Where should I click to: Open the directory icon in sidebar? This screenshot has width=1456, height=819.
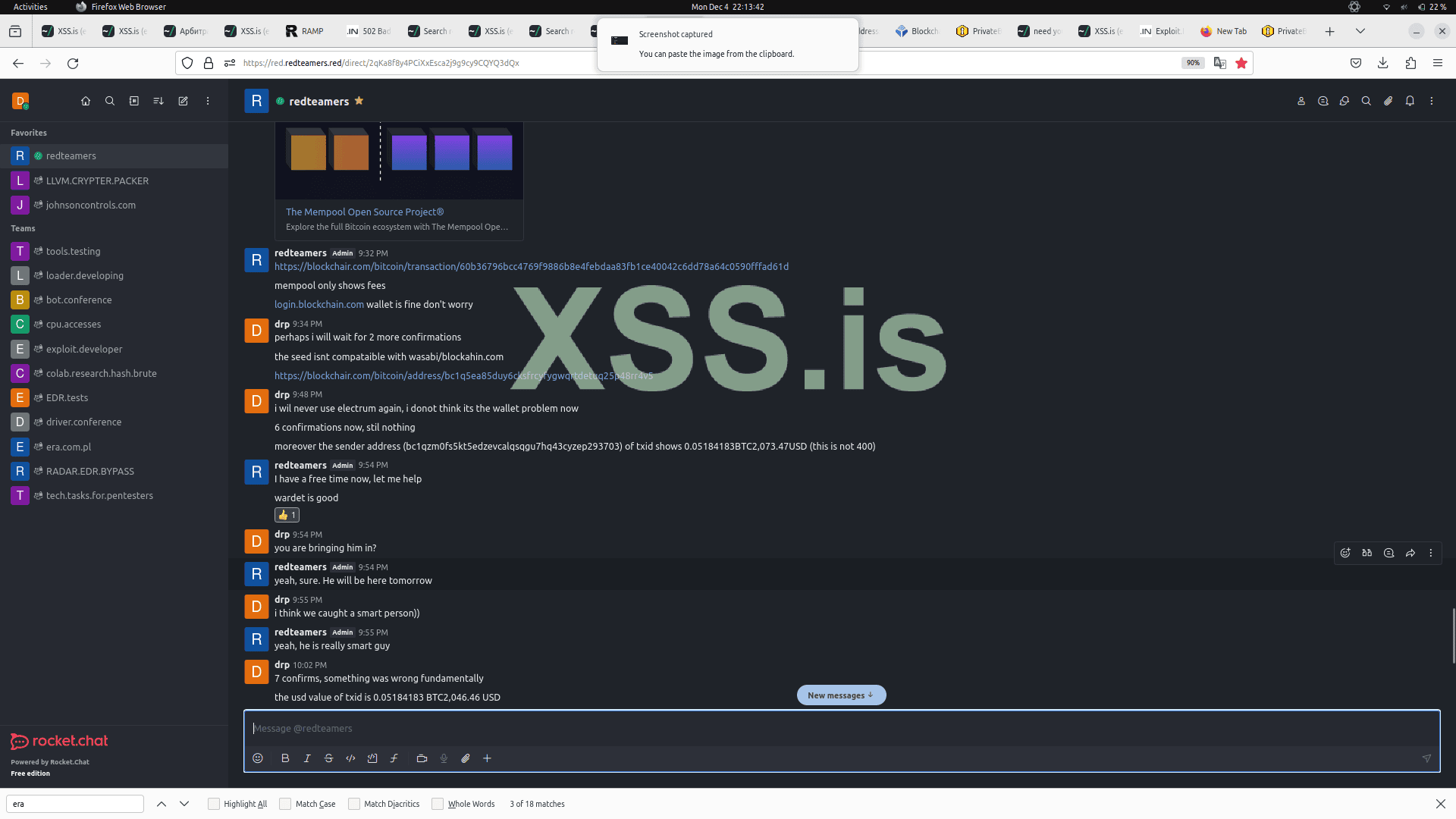point(134,101)
